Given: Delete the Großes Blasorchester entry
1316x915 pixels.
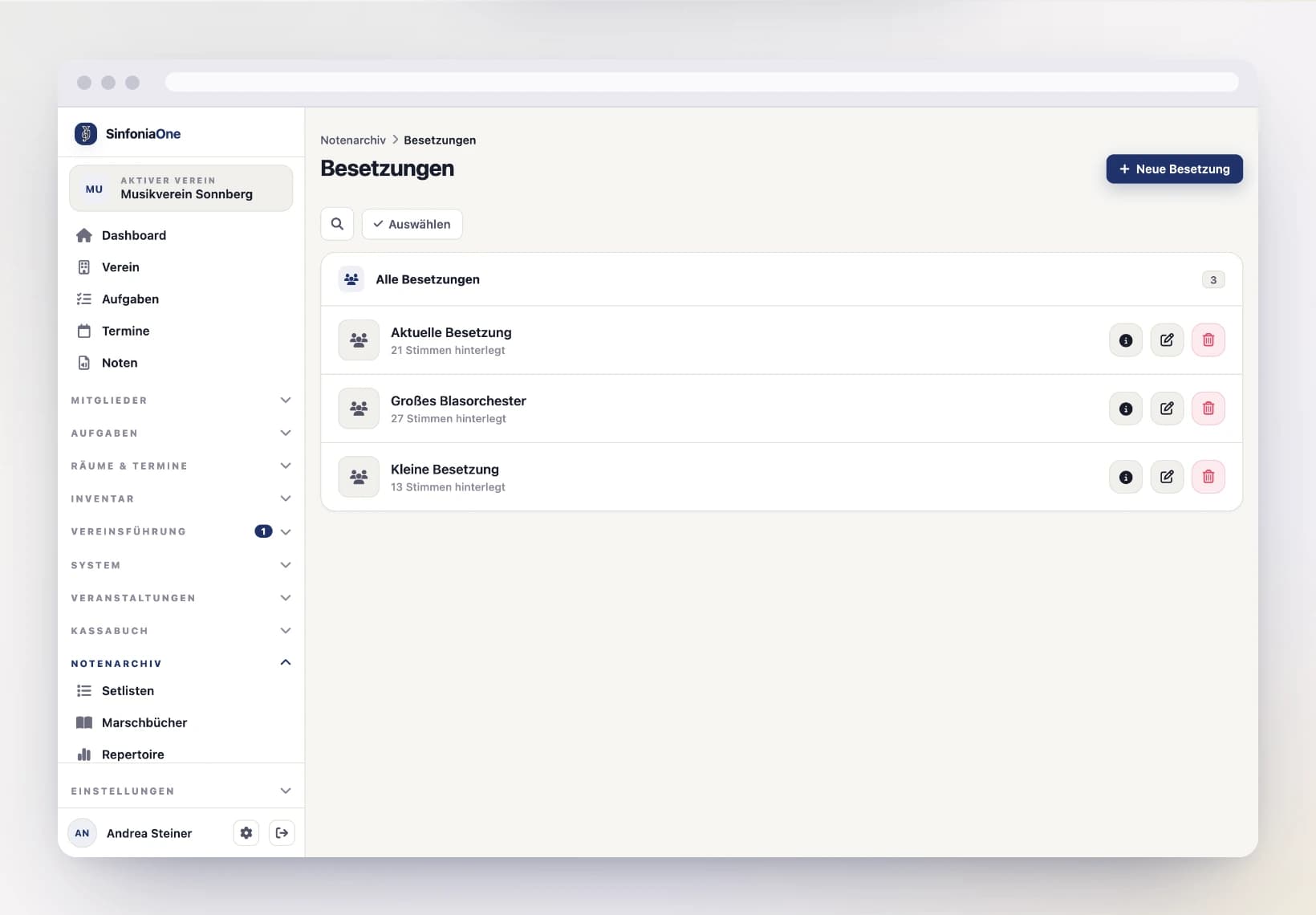Looking at the screenshot, I should pos(1208,409).
